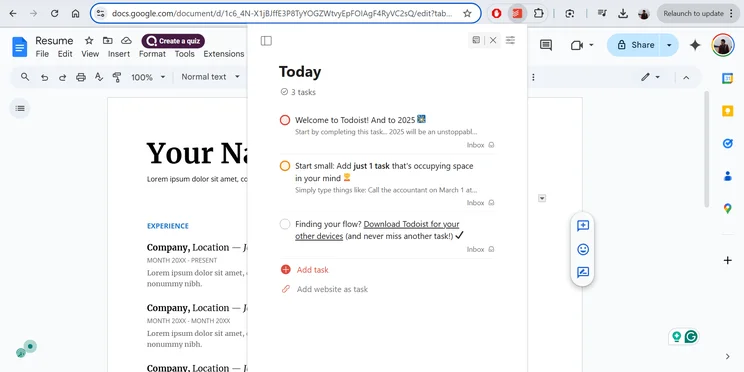
Task: Open Google Maps in the side panel
Action: [x=727, y=208]
